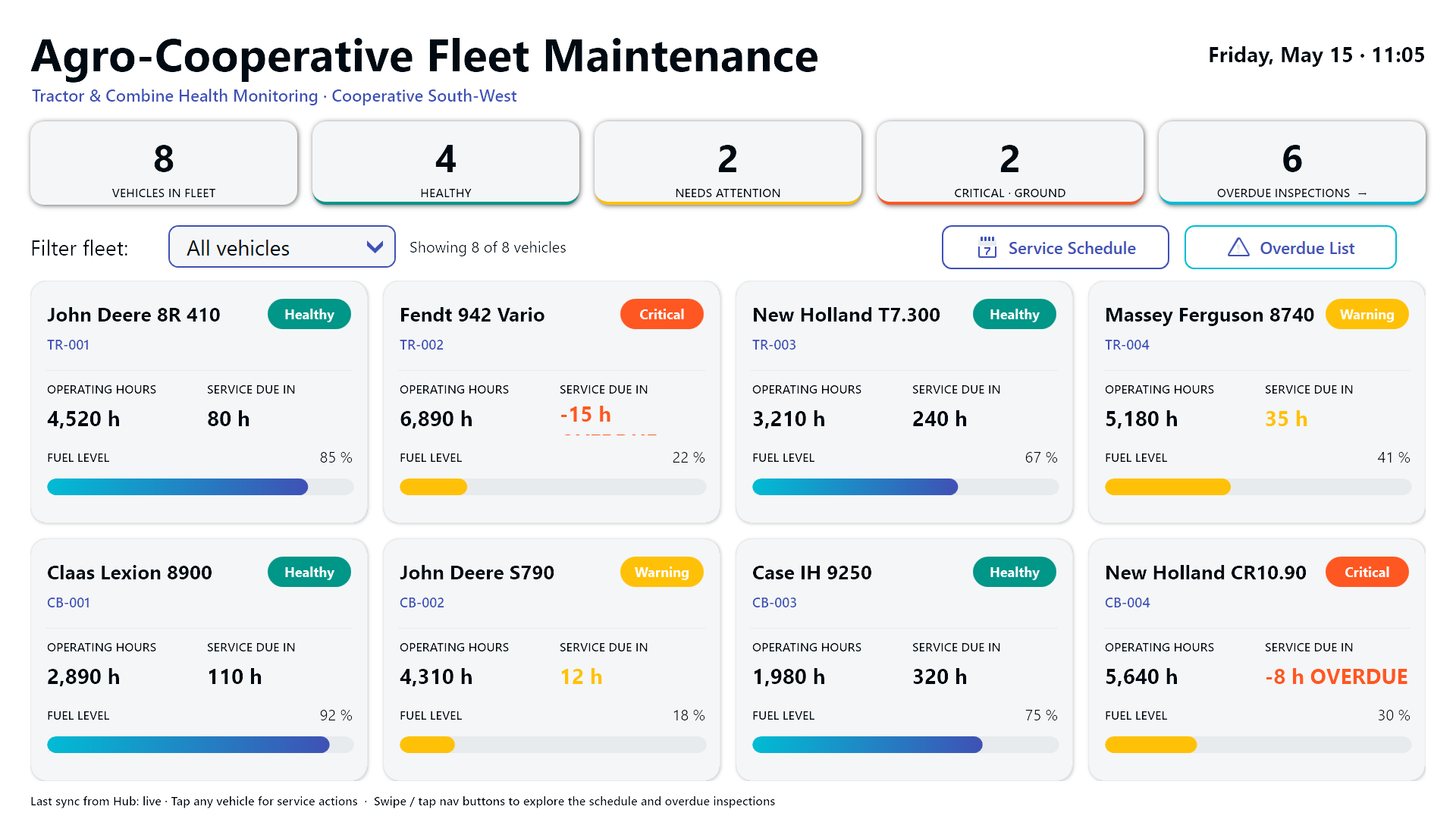Screen dimensions: 1456x819
Task: Click the CB-002 vehicle ID
Action: (422, 603)
